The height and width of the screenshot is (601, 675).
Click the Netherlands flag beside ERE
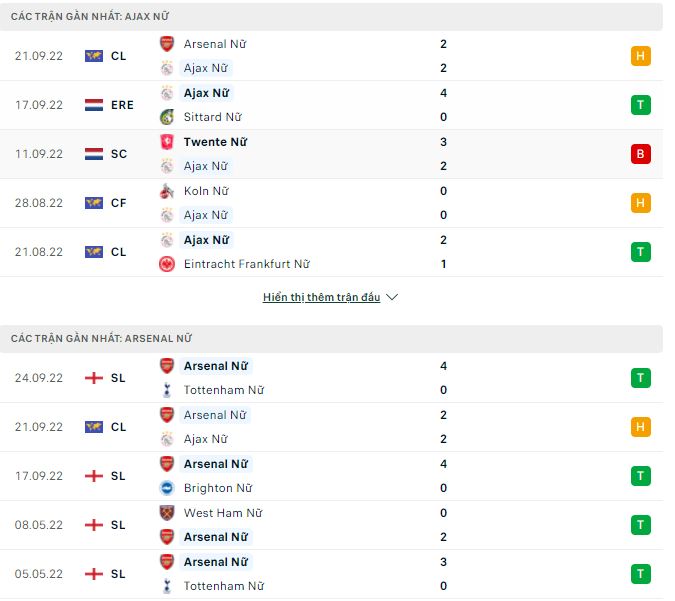coord(94,105)
